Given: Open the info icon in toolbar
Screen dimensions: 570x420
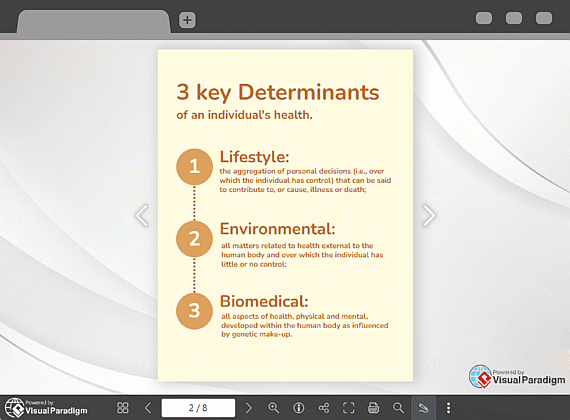Looking at the screenshot, I should click(298, 408).
